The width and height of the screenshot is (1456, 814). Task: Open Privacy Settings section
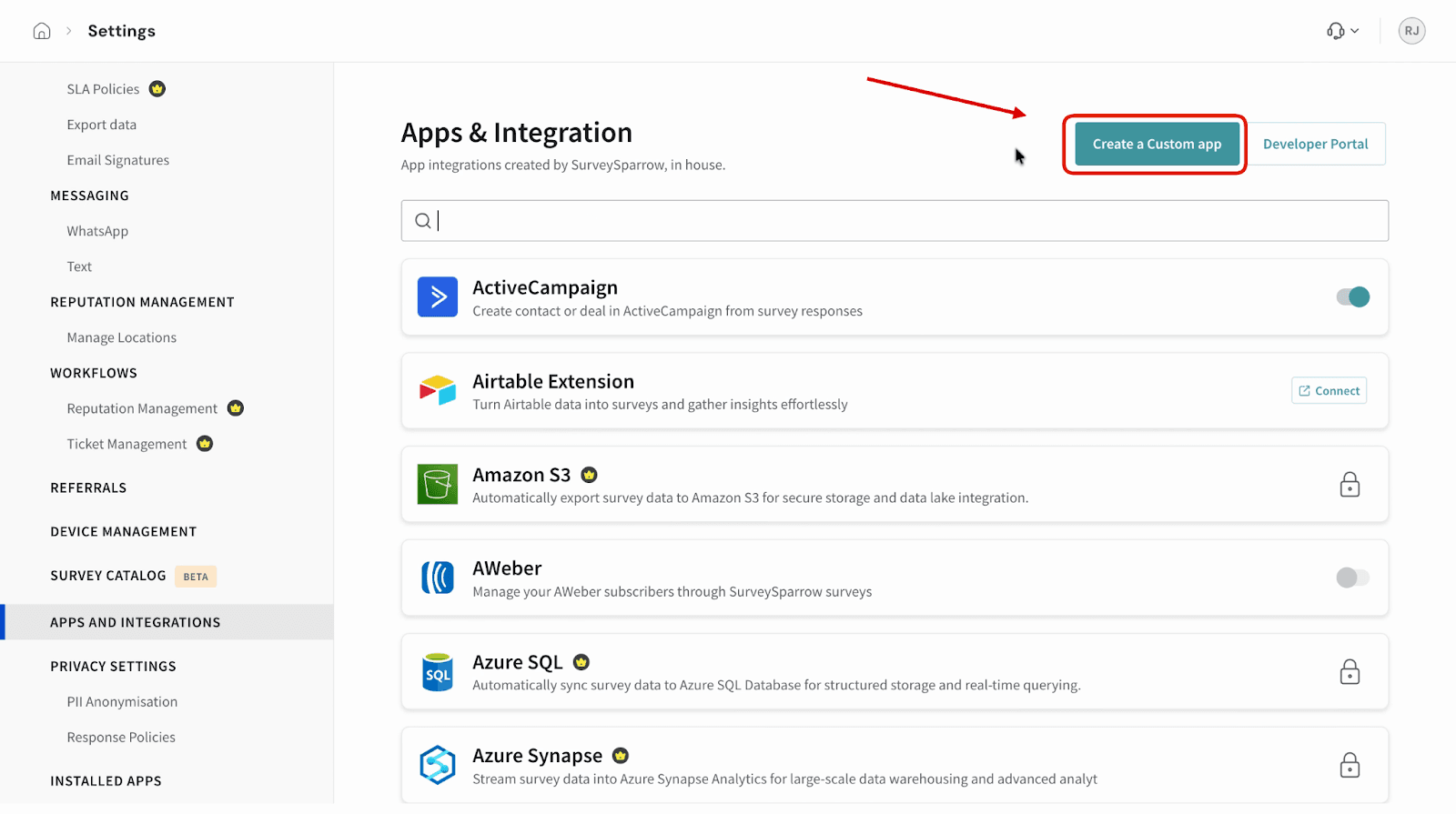[x=114, y=667]
